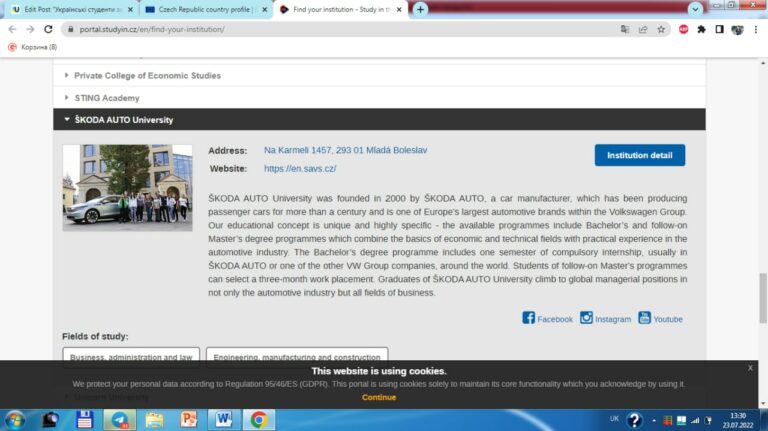Open the Youtube social link

click(660, 318)
